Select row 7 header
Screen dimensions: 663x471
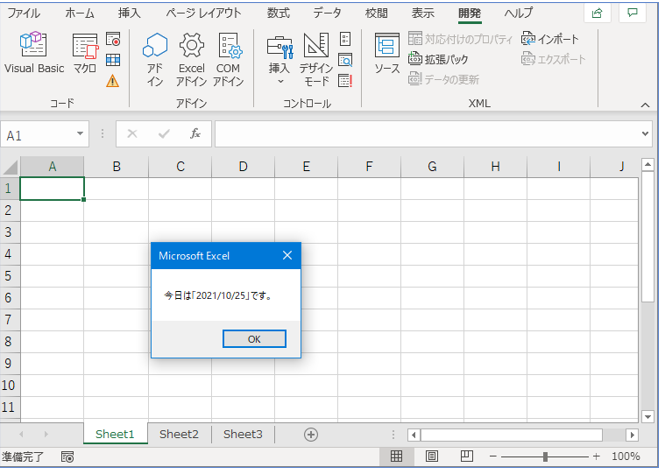point(9,319)
